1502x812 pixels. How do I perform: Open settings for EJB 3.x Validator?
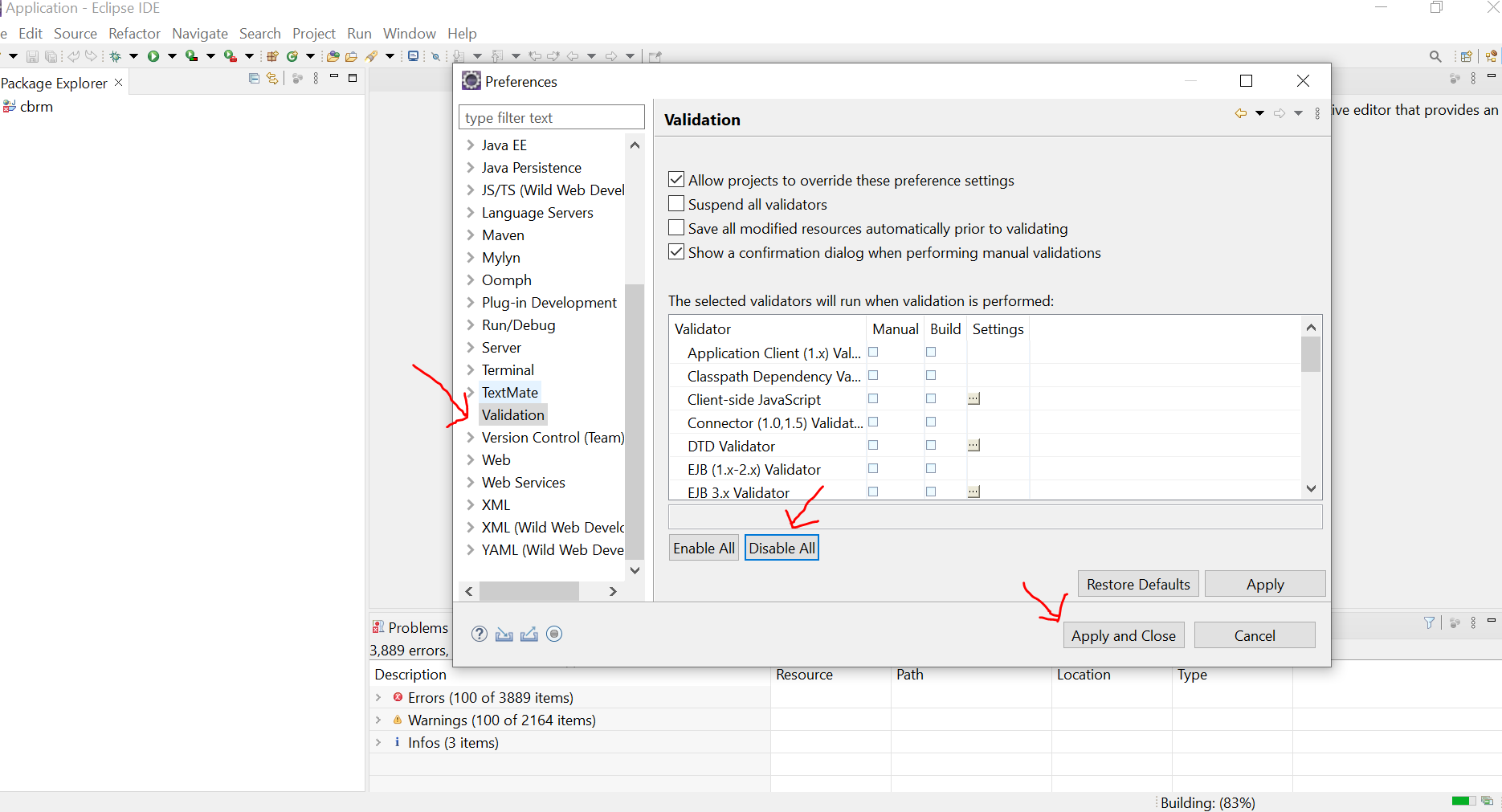973,492
